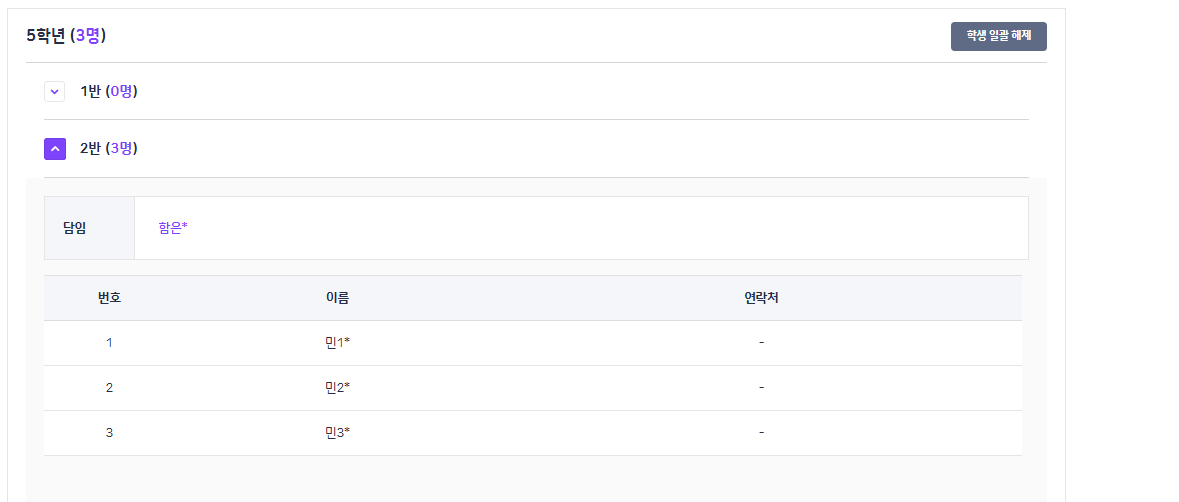Viewport: 1179px width, 502px height.
Task: Select student name 민3*
Action: (x=337, y=433)
